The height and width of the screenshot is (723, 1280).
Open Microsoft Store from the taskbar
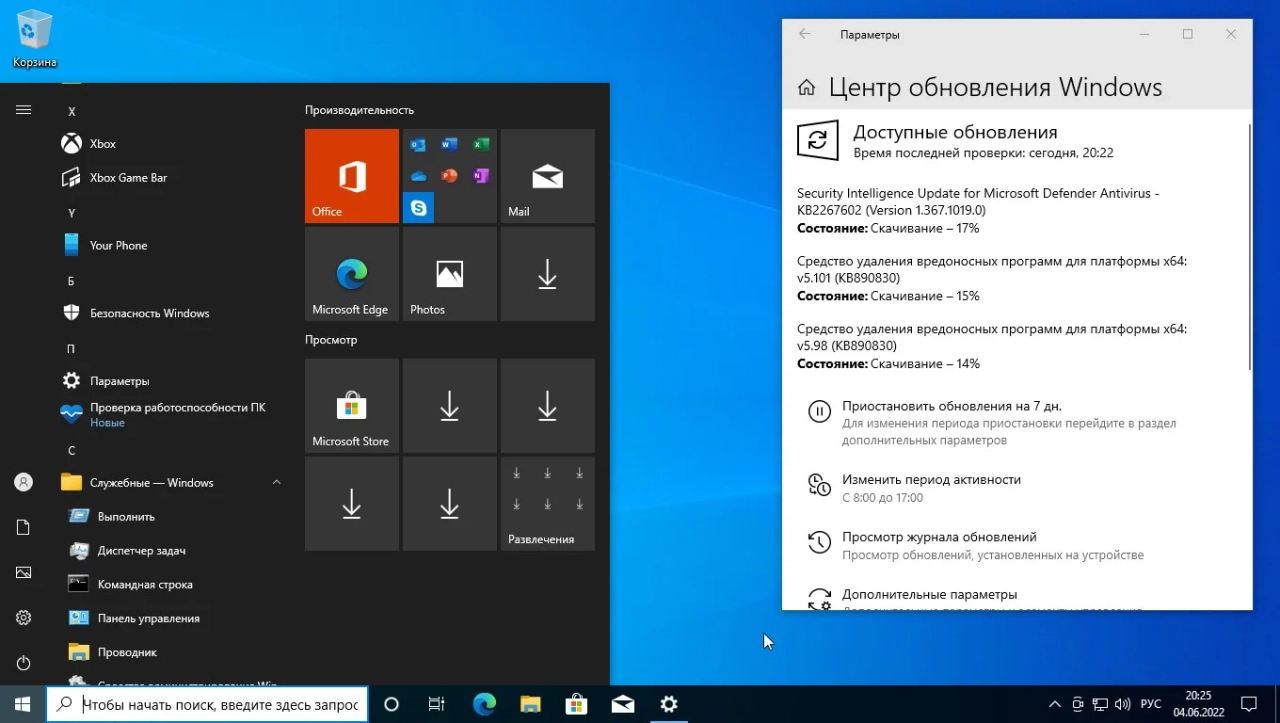click(576, 704)
